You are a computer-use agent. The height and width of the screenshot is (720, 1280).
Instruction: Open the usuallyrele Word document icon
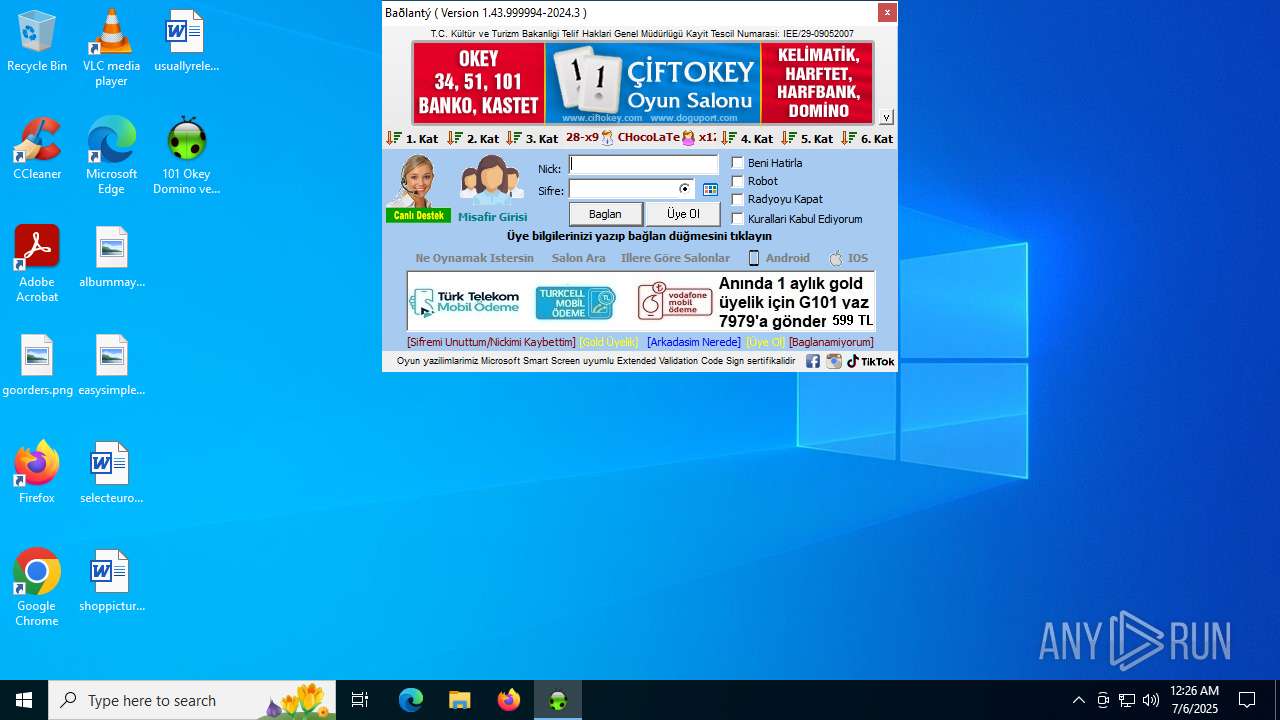[186, 41]
